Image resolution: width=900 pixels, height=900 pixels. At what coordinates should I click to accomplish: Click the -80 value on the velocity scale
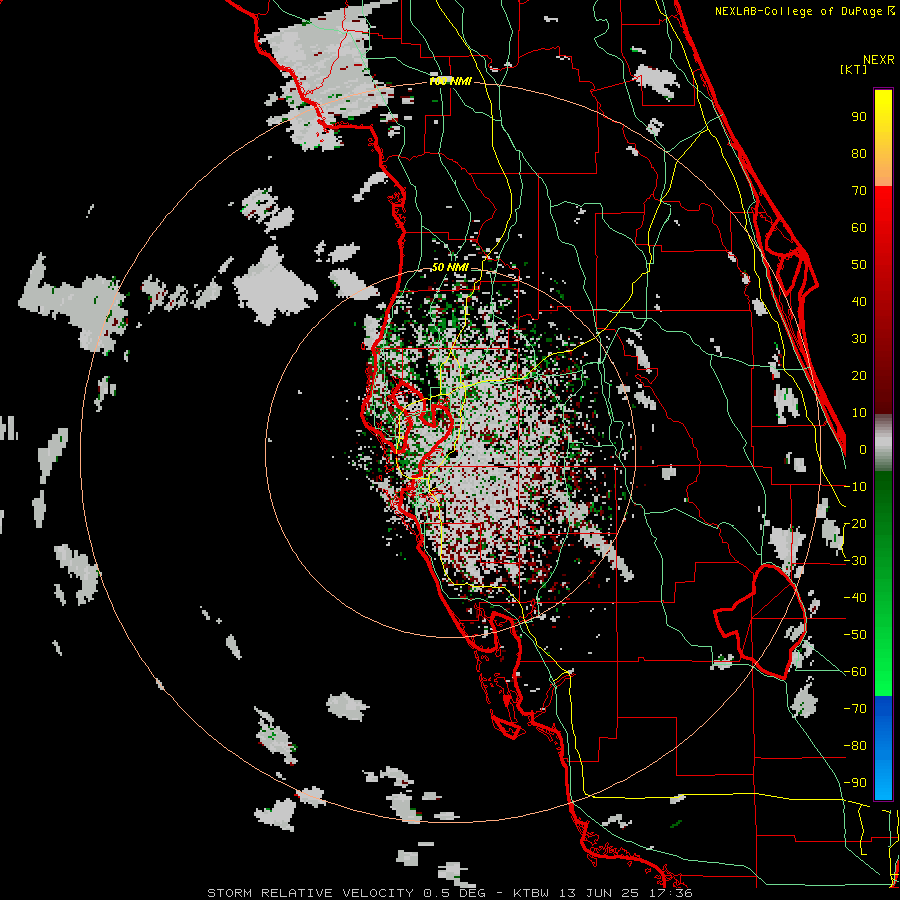pos(855,746)
